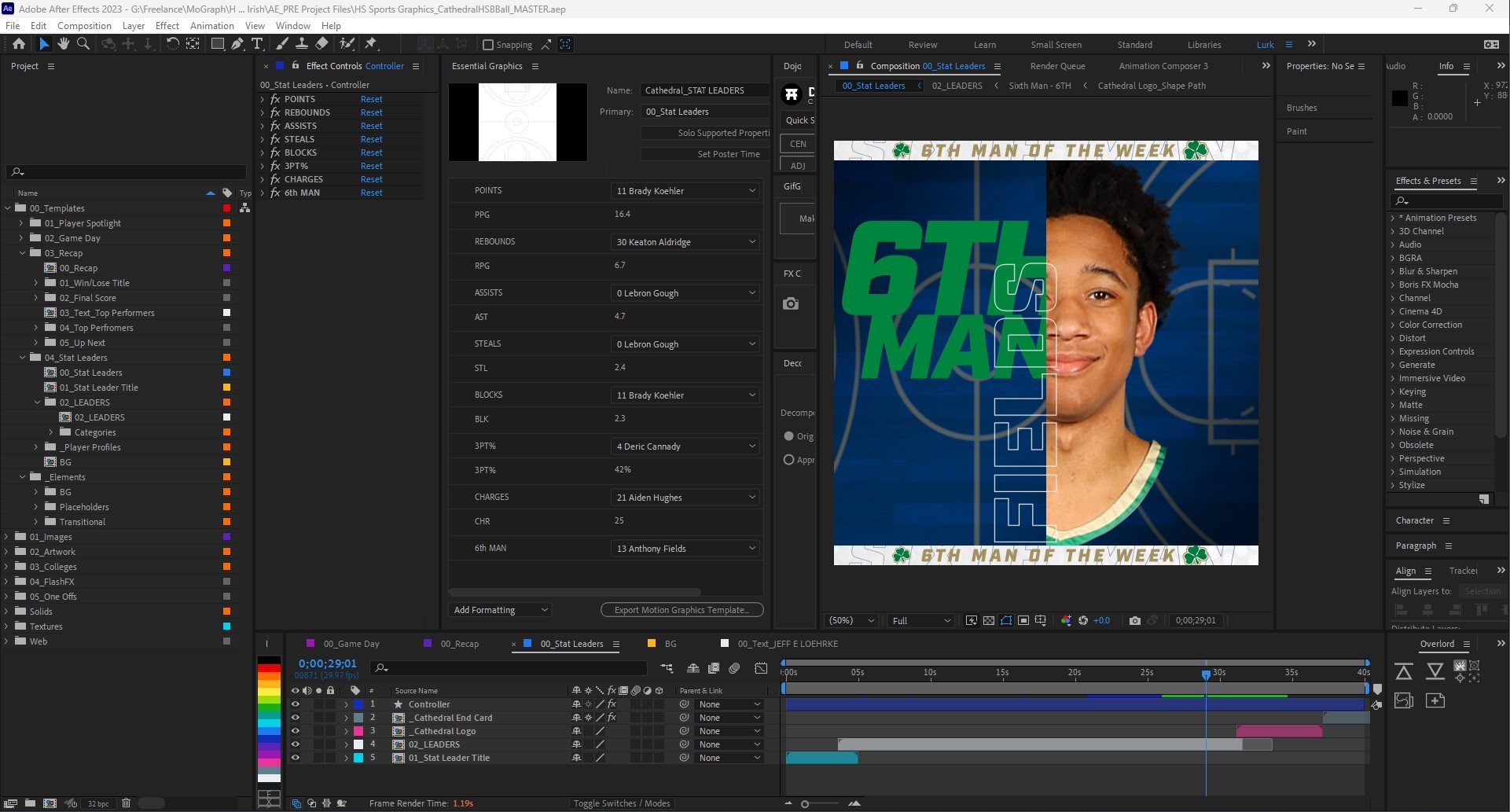Image resolution: width=1510 pixels, height=812 pixels.
Task: Click the pink label color swatch on _Cathedral Logo
Action: [358, 731]
